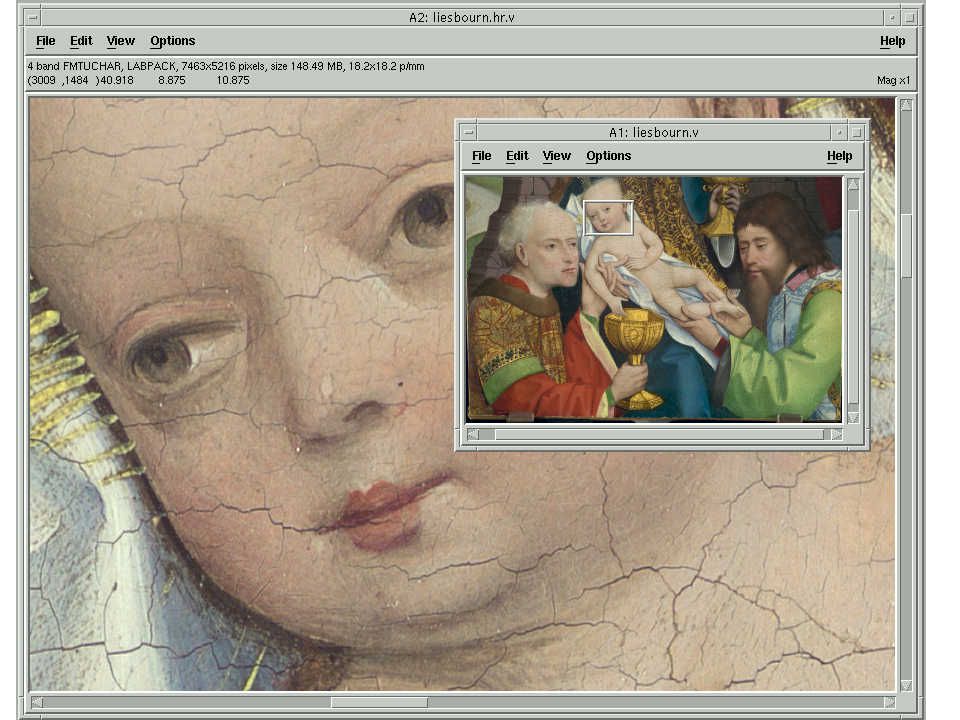Click the scroll-up arrow of the A1 vertical scrollbar
Screen dimensions: 960x720
tap(853, 184)
